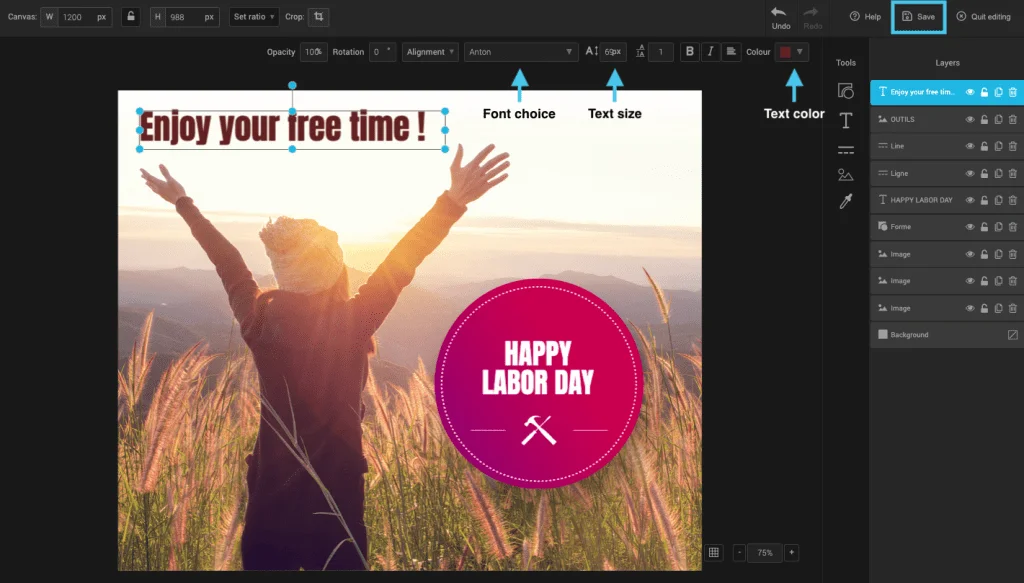Hide the Line layer
The height and width of the screenshot is (583, 1024).
coord(970,146)
